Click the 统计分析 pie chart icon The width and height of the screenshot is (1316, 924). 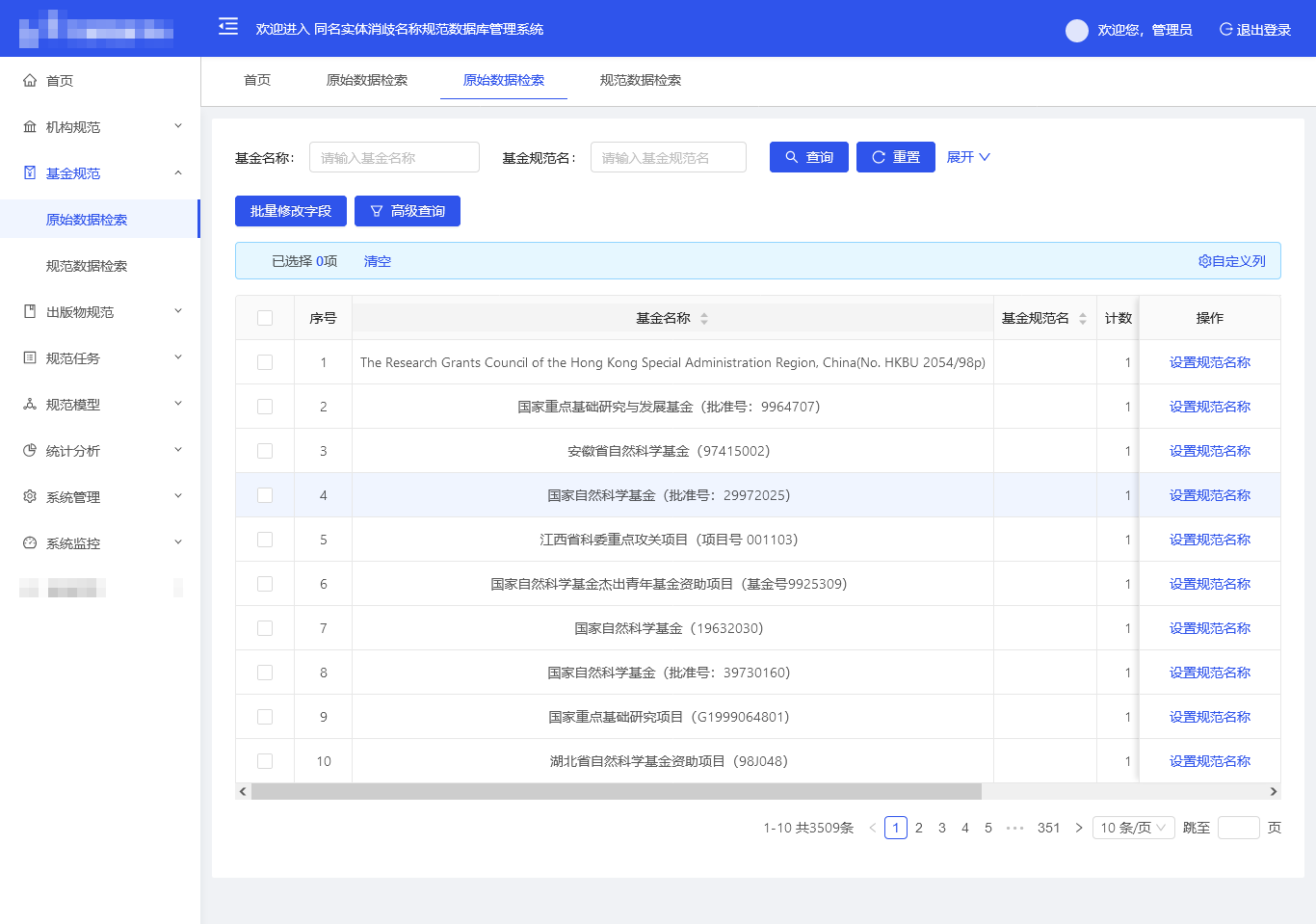[30, 451]
